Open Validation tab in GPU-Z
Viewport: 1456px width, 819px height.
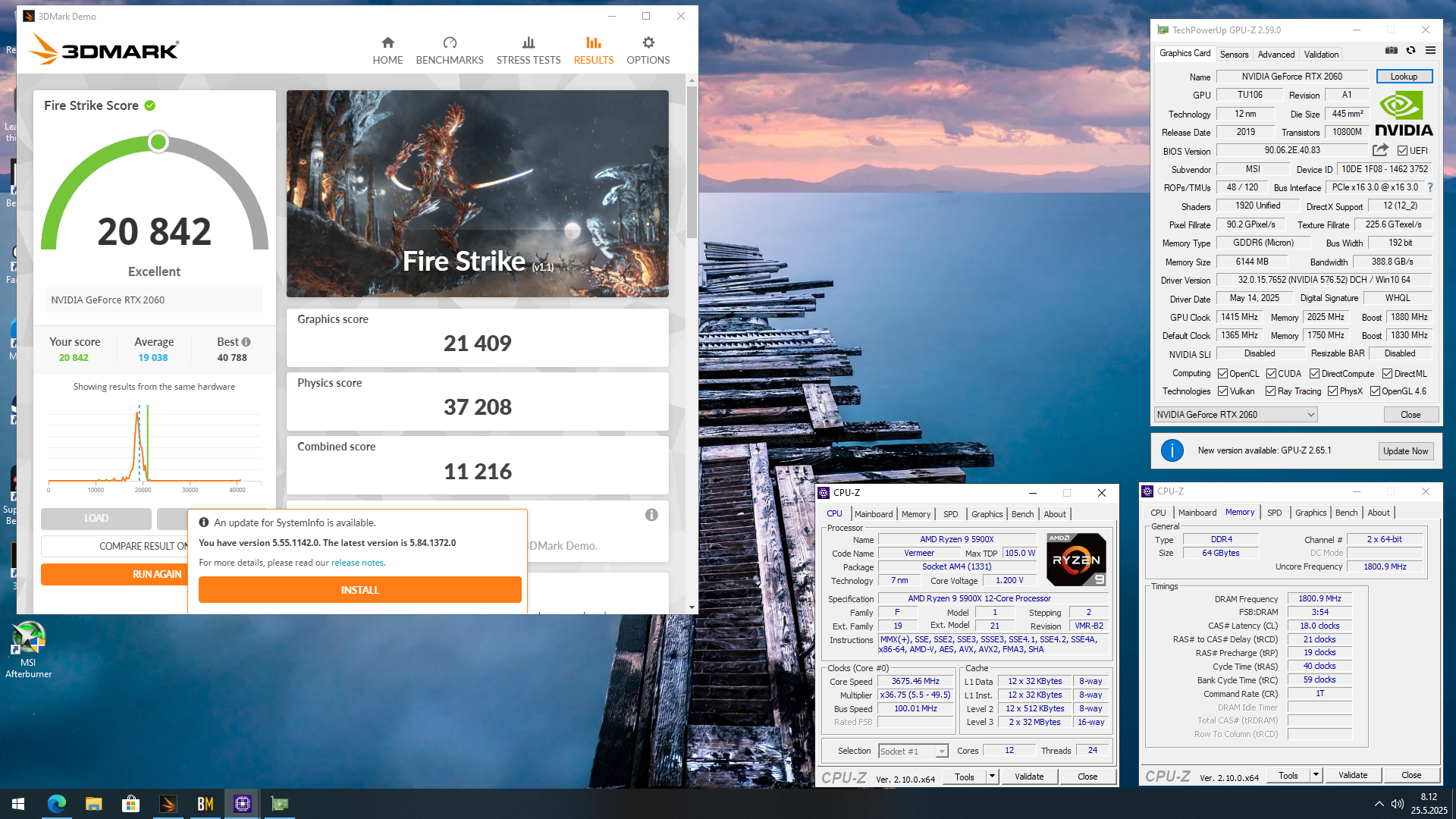tap(1321, 55)
